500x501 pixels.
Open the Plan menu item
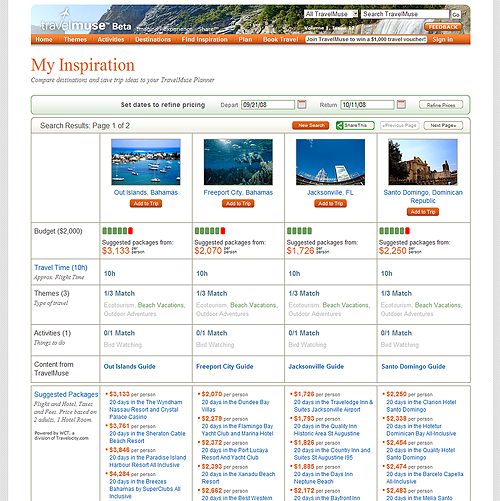[245, 39]
